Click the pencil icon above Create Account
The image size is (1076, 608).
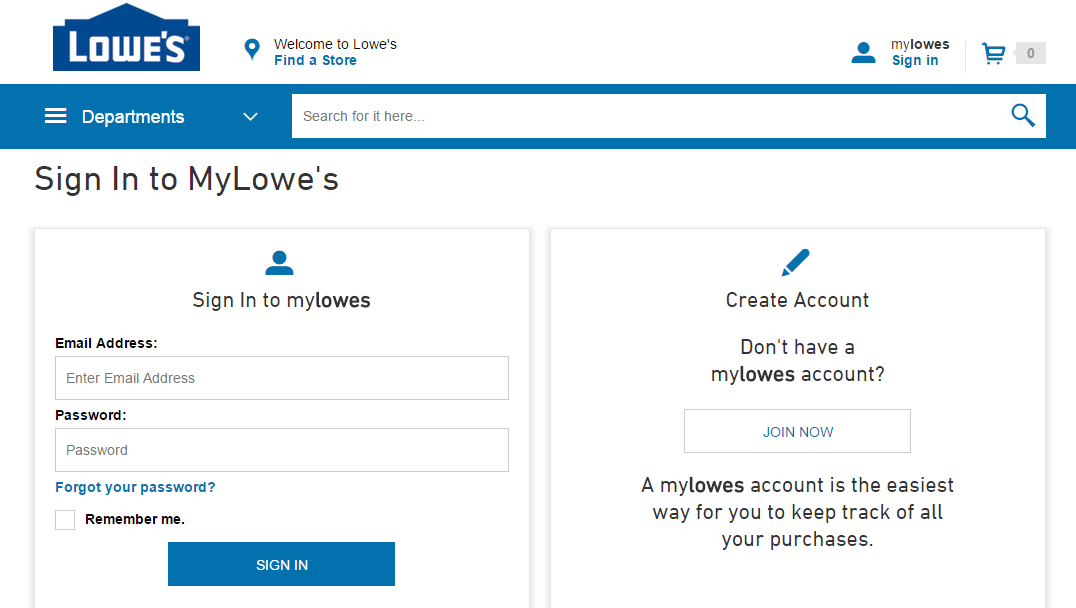point(795,263)
